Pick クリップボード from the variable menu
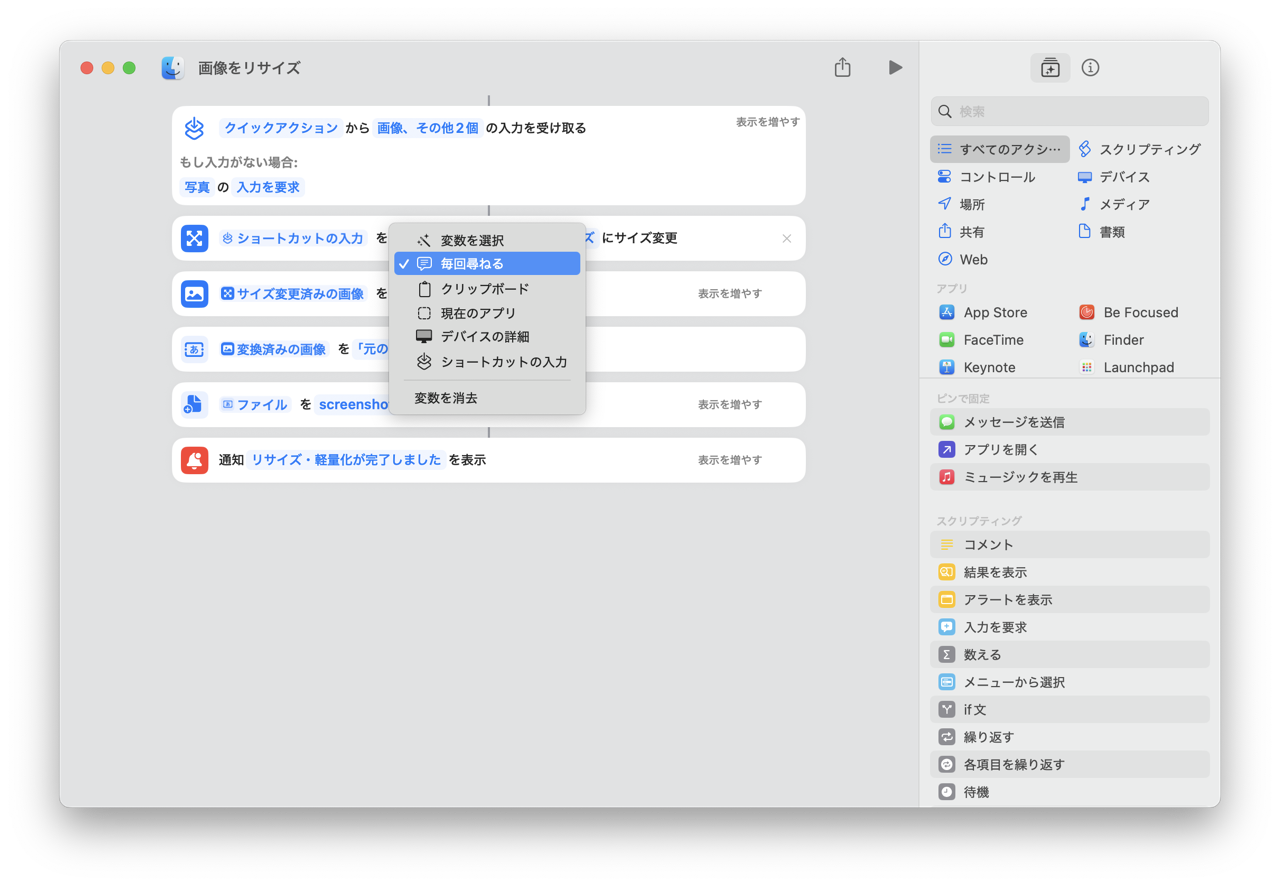 click(x=487, y=289)
